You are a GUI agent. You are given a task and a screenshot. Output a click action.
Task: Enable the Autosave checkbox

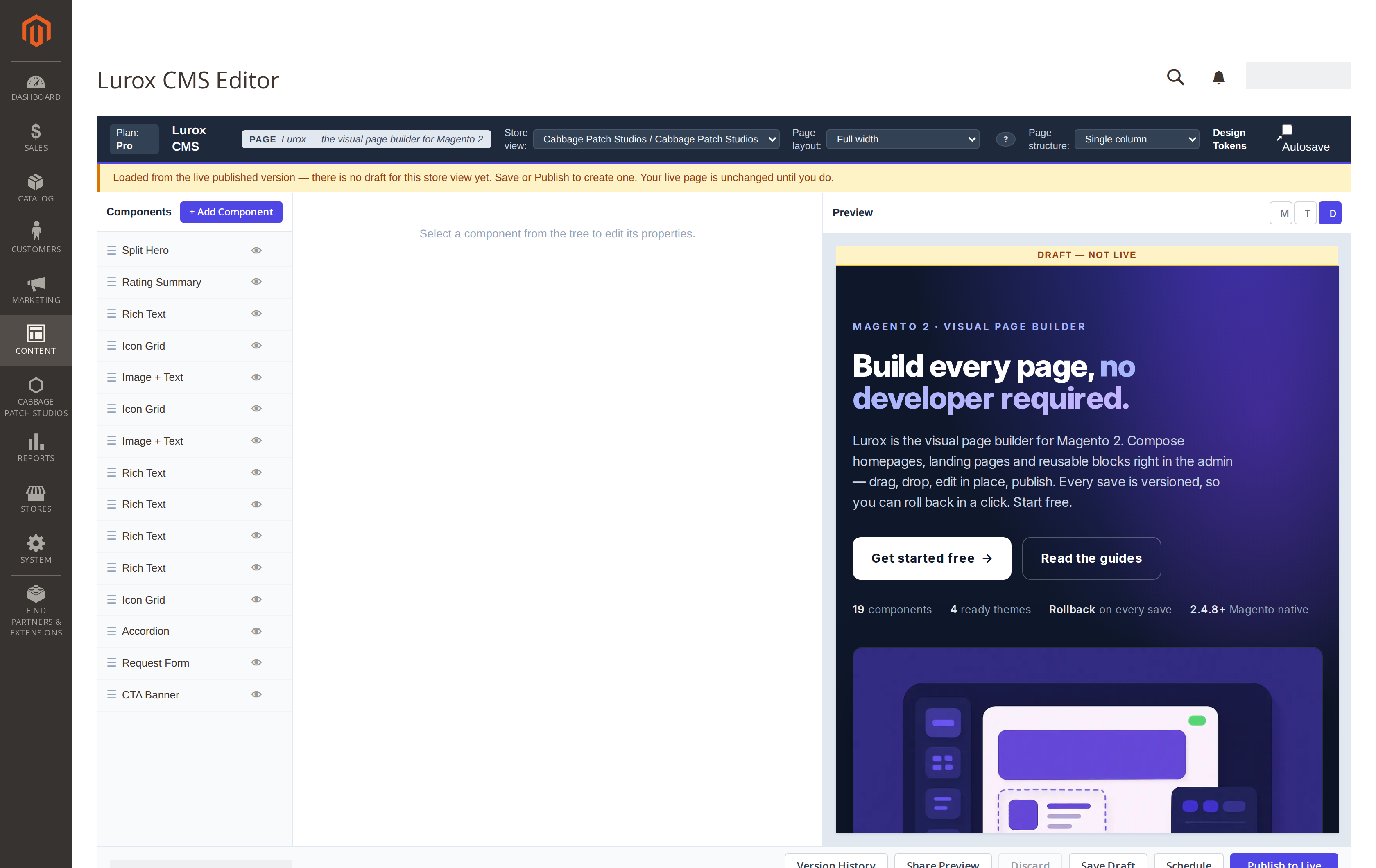point(1287,130)
